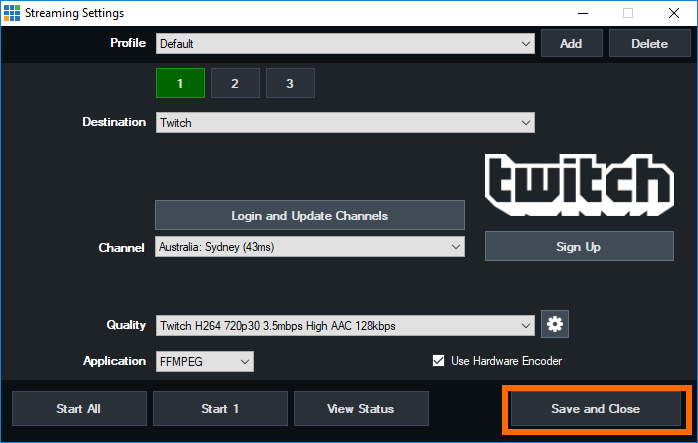Add a new streaming profile
This screenshot has height=443, width=698.
coord(571,44)
